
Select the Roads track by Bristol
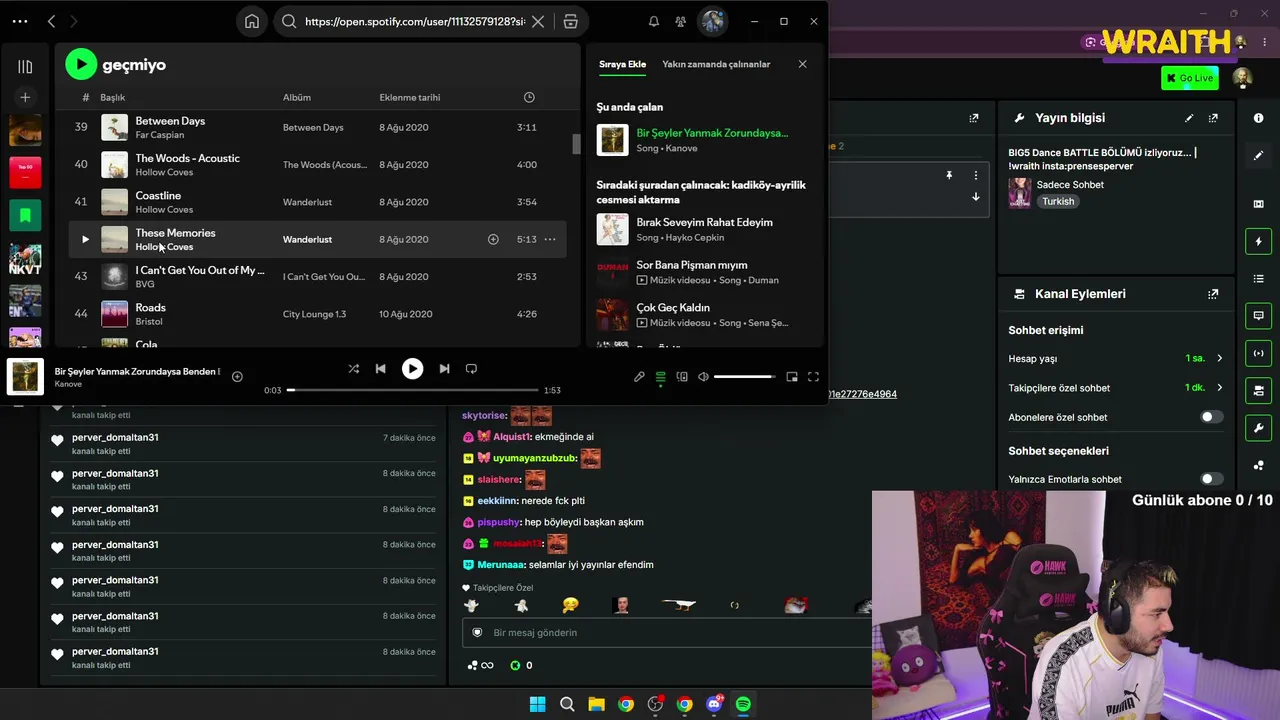click(x=150, y=307)
